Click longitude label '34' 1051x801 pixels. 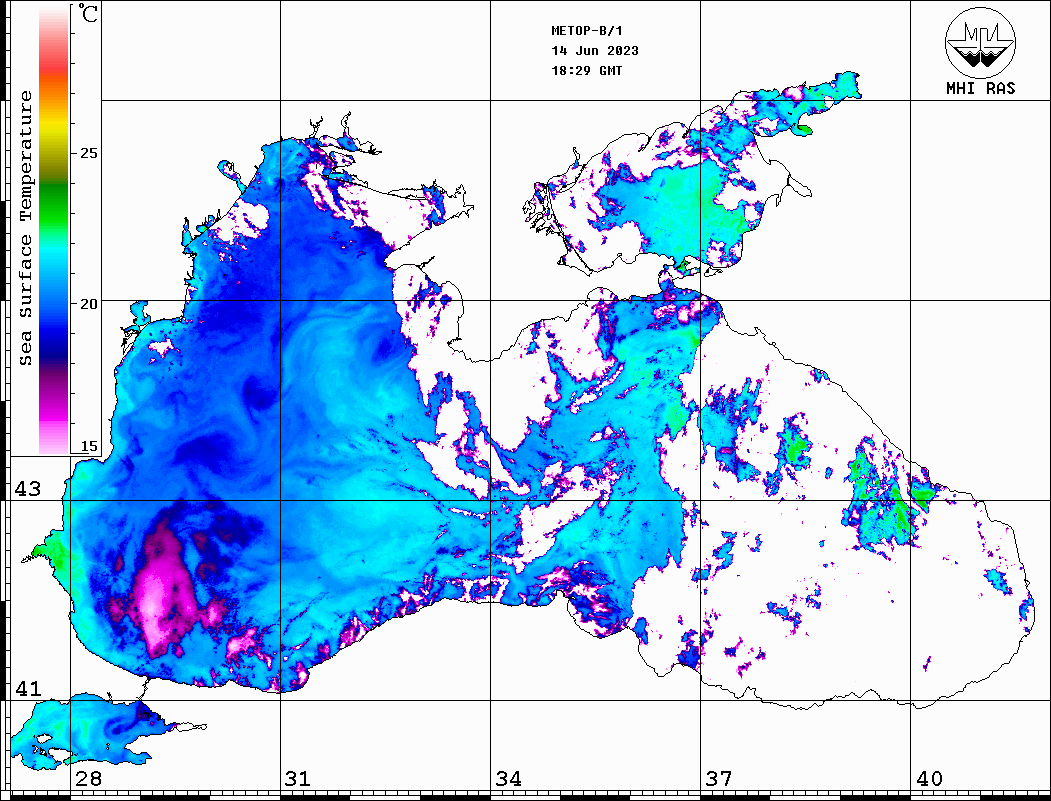tap(508, 778)
